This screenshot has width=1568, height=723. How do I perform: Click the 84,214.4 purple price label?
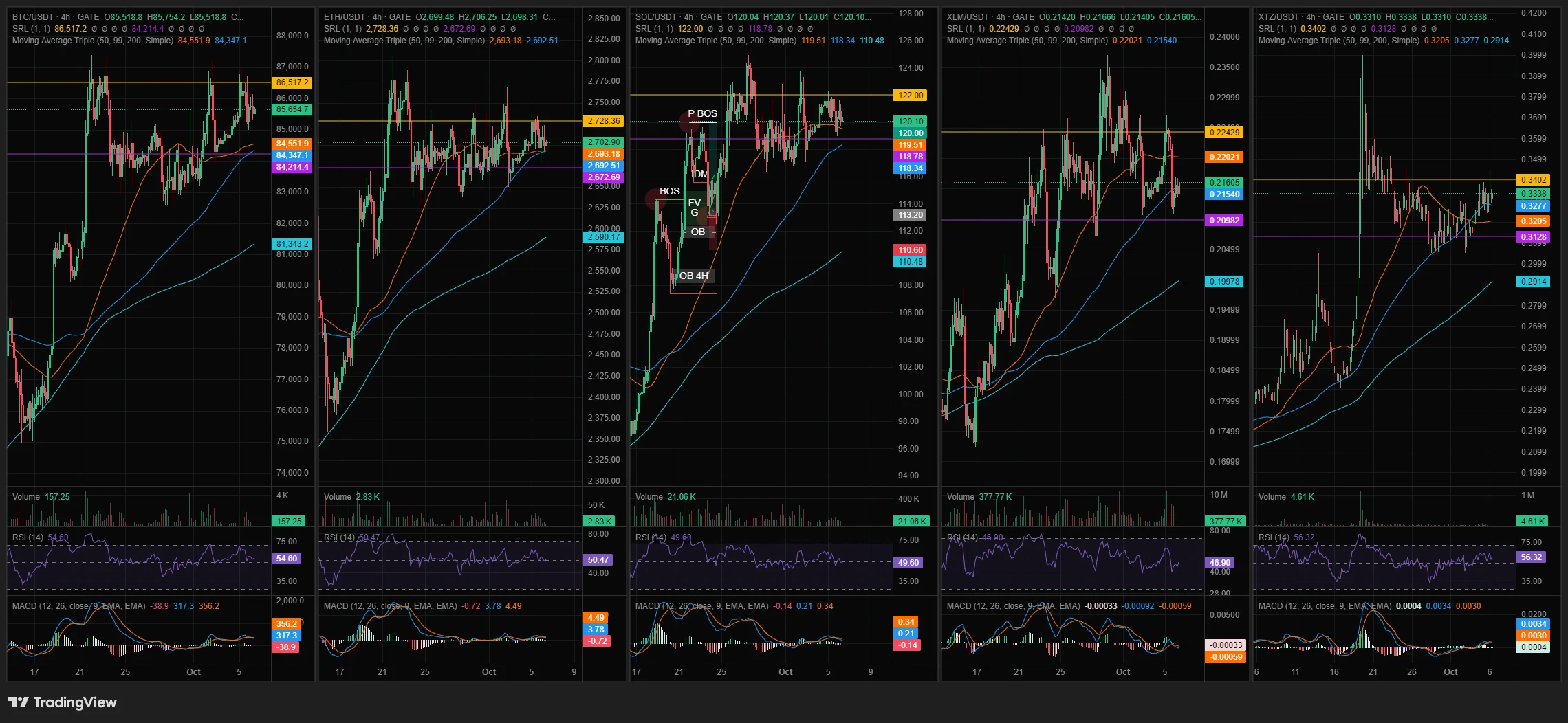(x=292, y=167)
